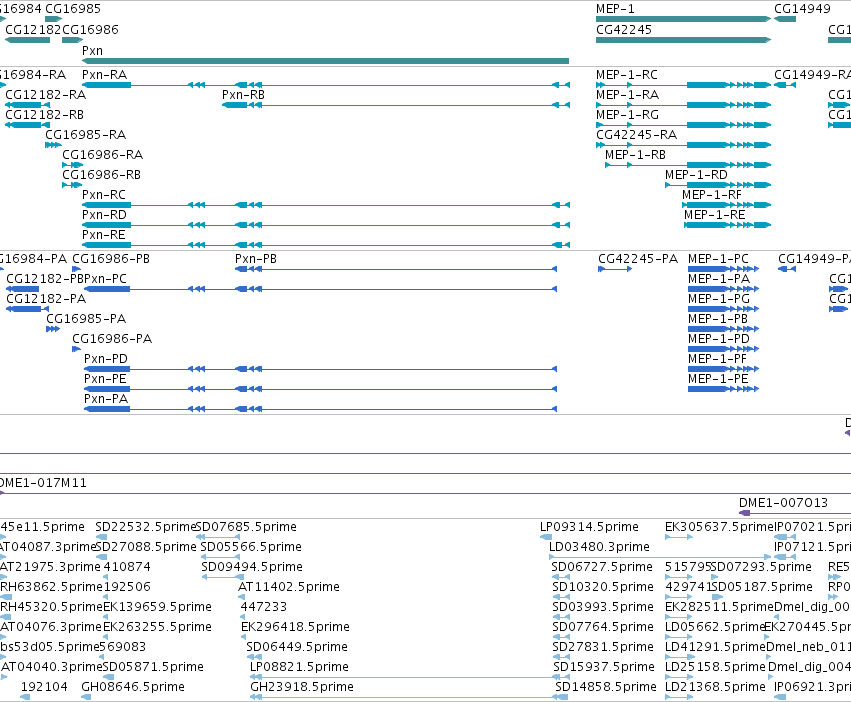
Task: Select EST label LP08821.5prime
Action: 299,666
